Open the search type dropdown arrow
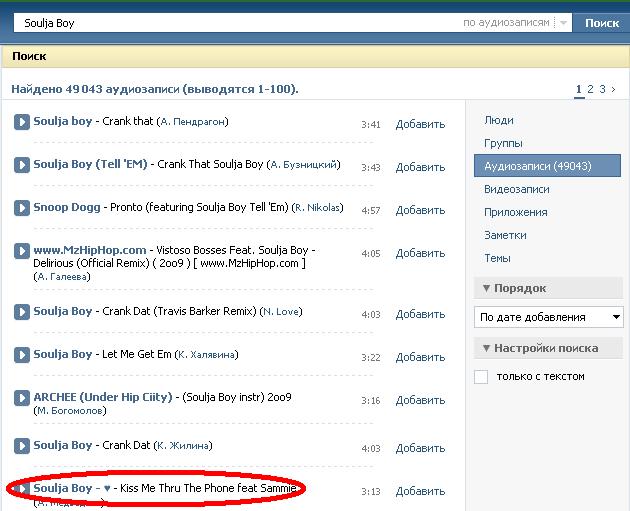Screen dimensions: 630x511 pos(563,23)
